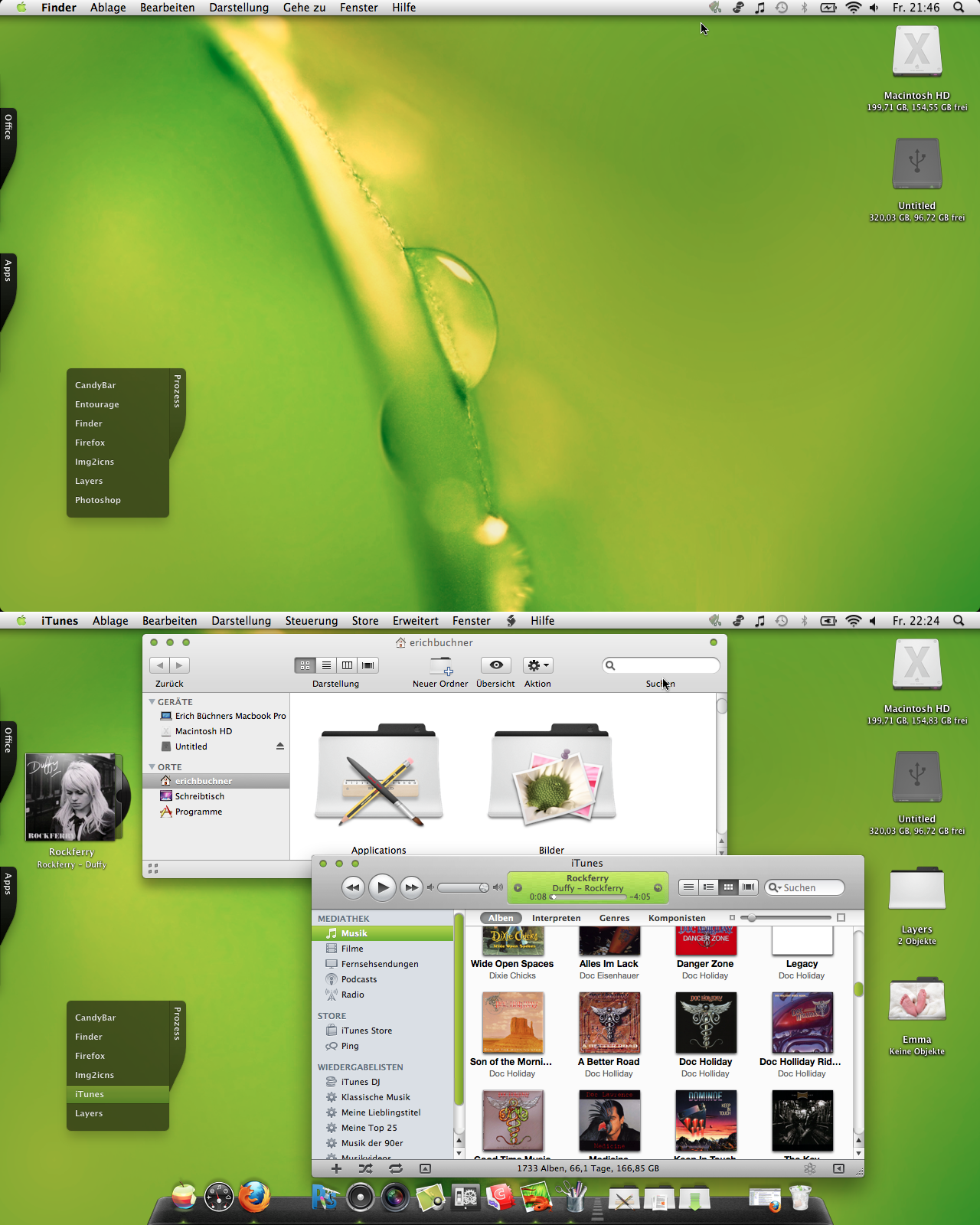Switch Finder to list view

pos(326,665)
